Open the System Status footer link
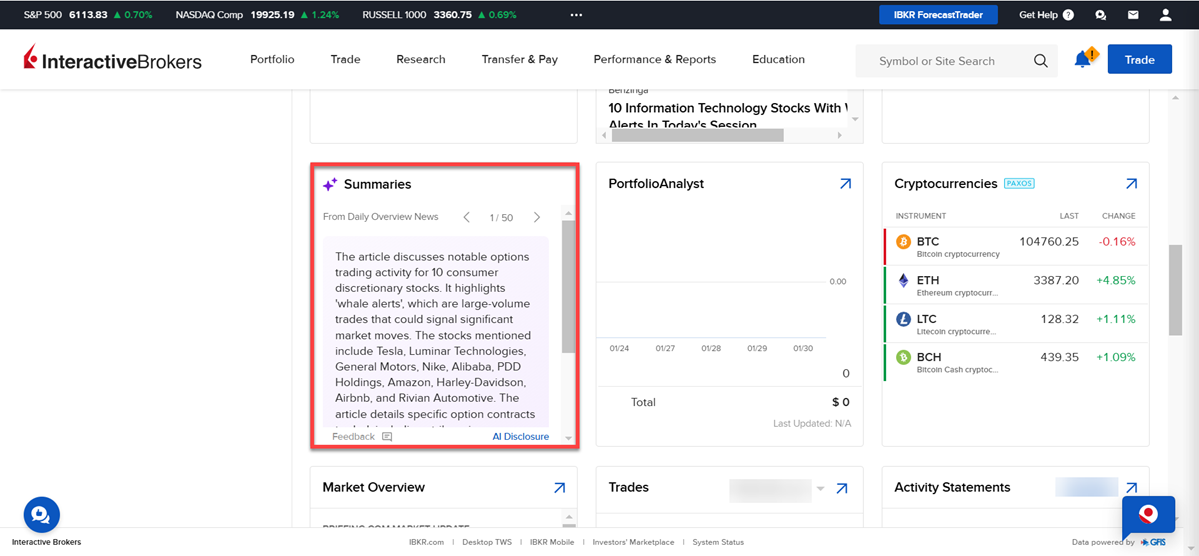Screen dimensions: 1199x556 coord(718,542)
